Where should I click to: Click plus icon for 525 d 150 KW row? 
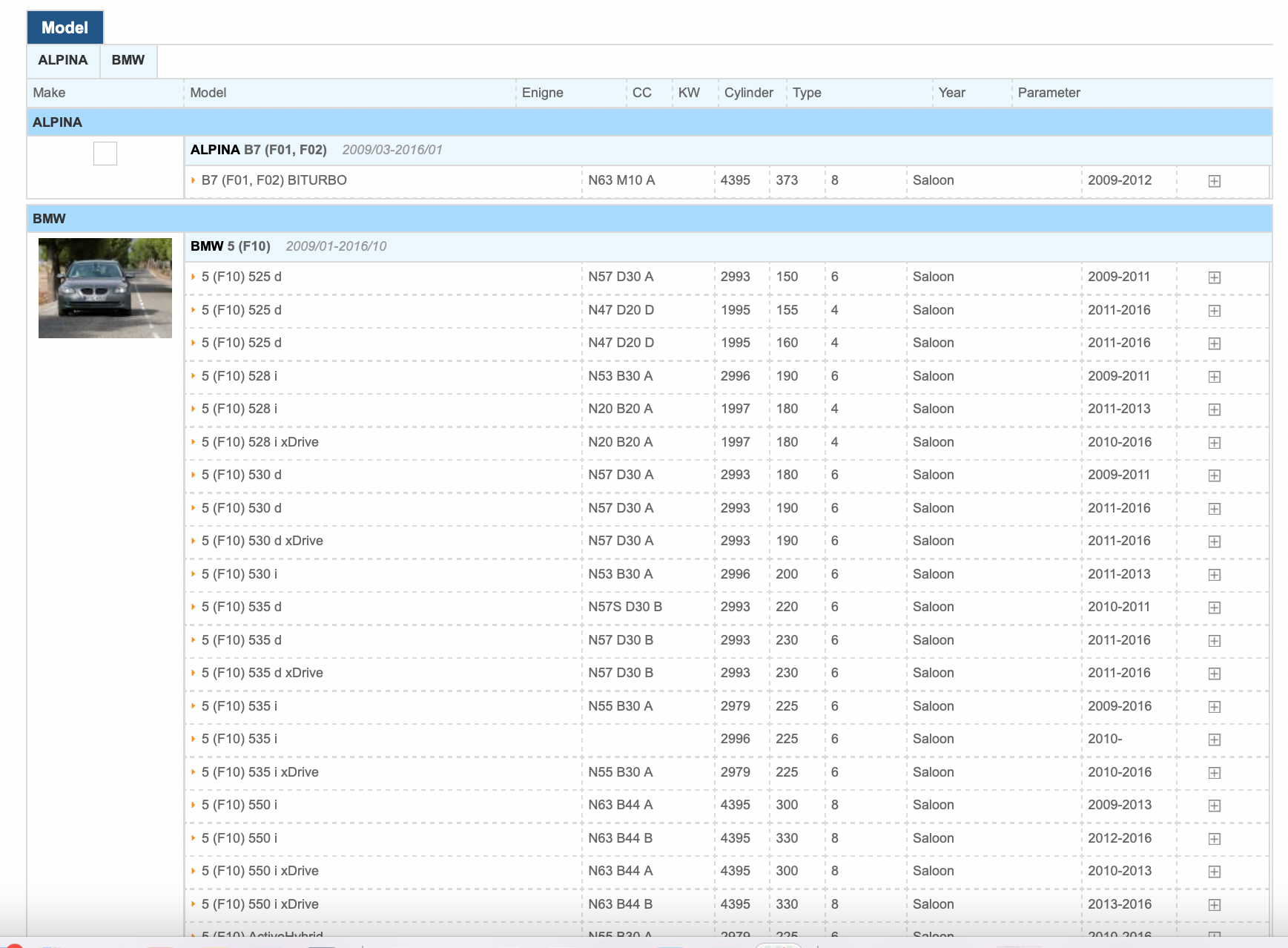coord(1214,277)
